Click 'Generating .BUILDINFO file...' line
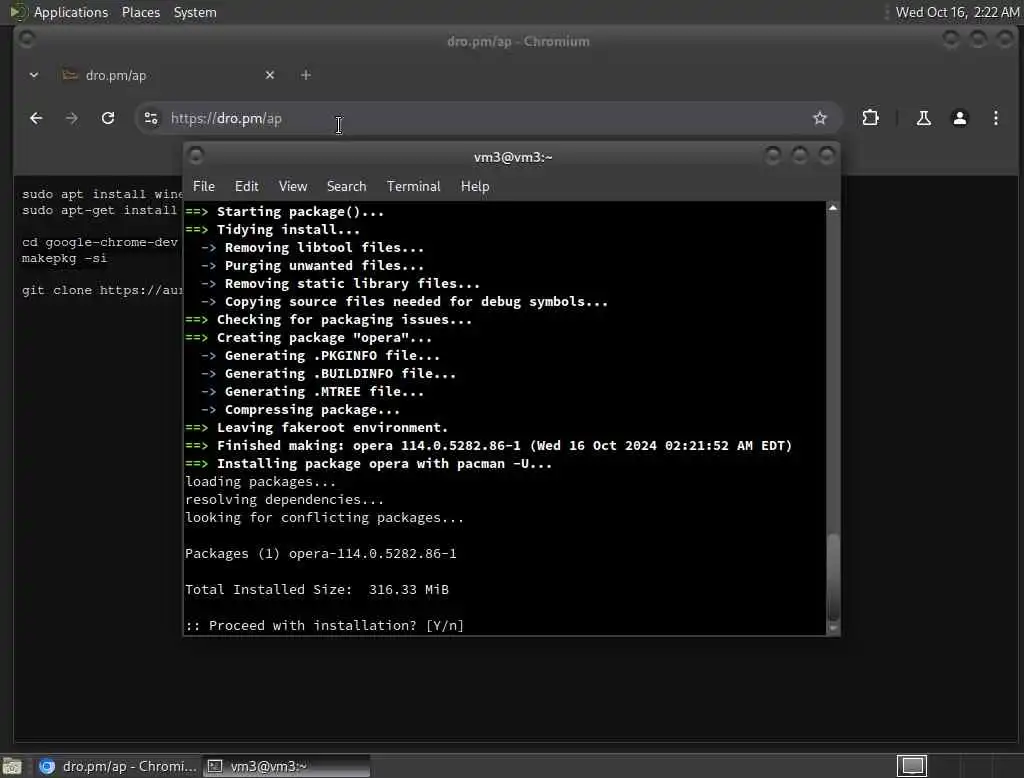Screen dimensions: 1024x778 coord(328,374)
